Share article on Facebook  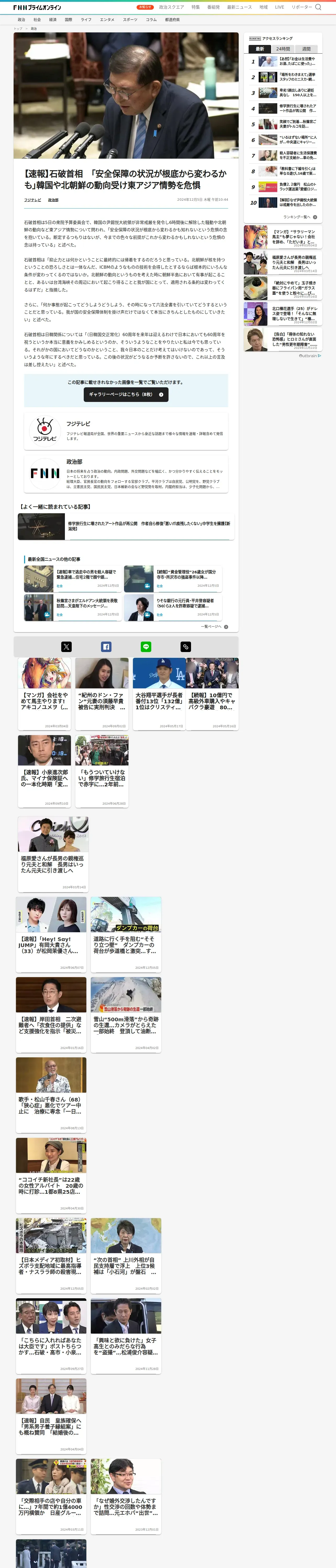pos(106,647)
